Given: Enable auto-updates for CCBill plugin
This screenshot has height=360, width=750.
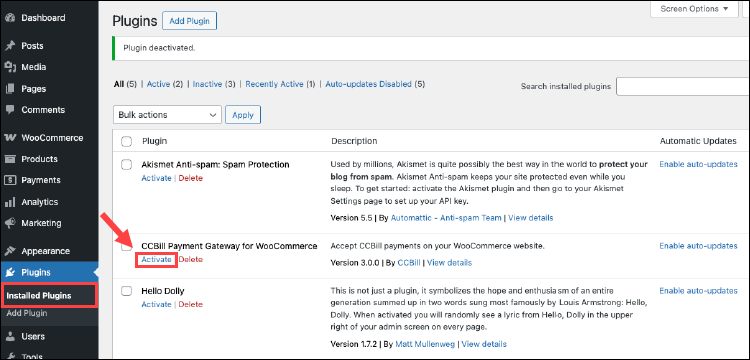Looking at the screenshot, I should (x=698, y=246).
